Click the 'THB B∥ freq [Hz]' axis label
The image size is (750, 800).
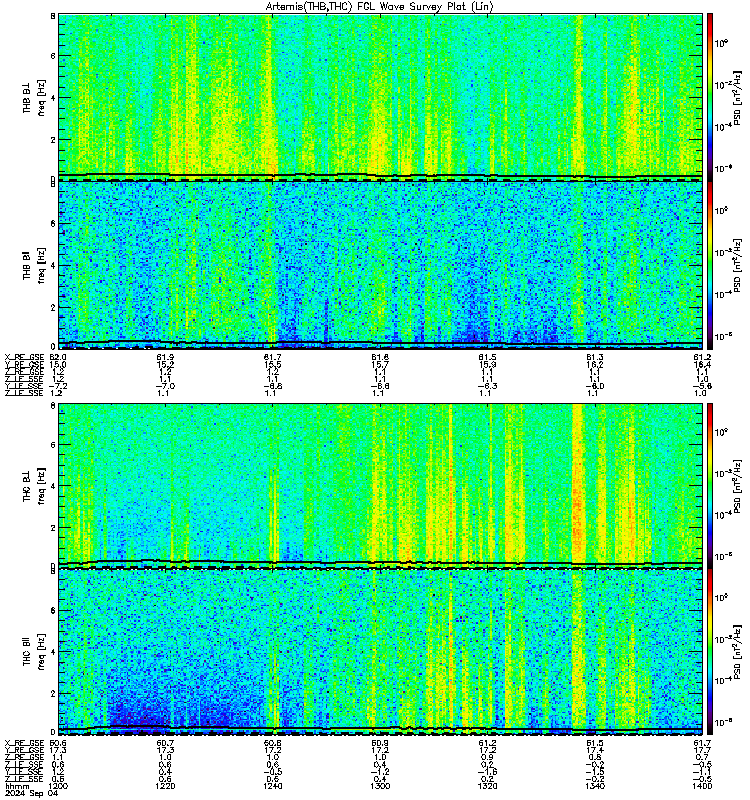point(34,265)
